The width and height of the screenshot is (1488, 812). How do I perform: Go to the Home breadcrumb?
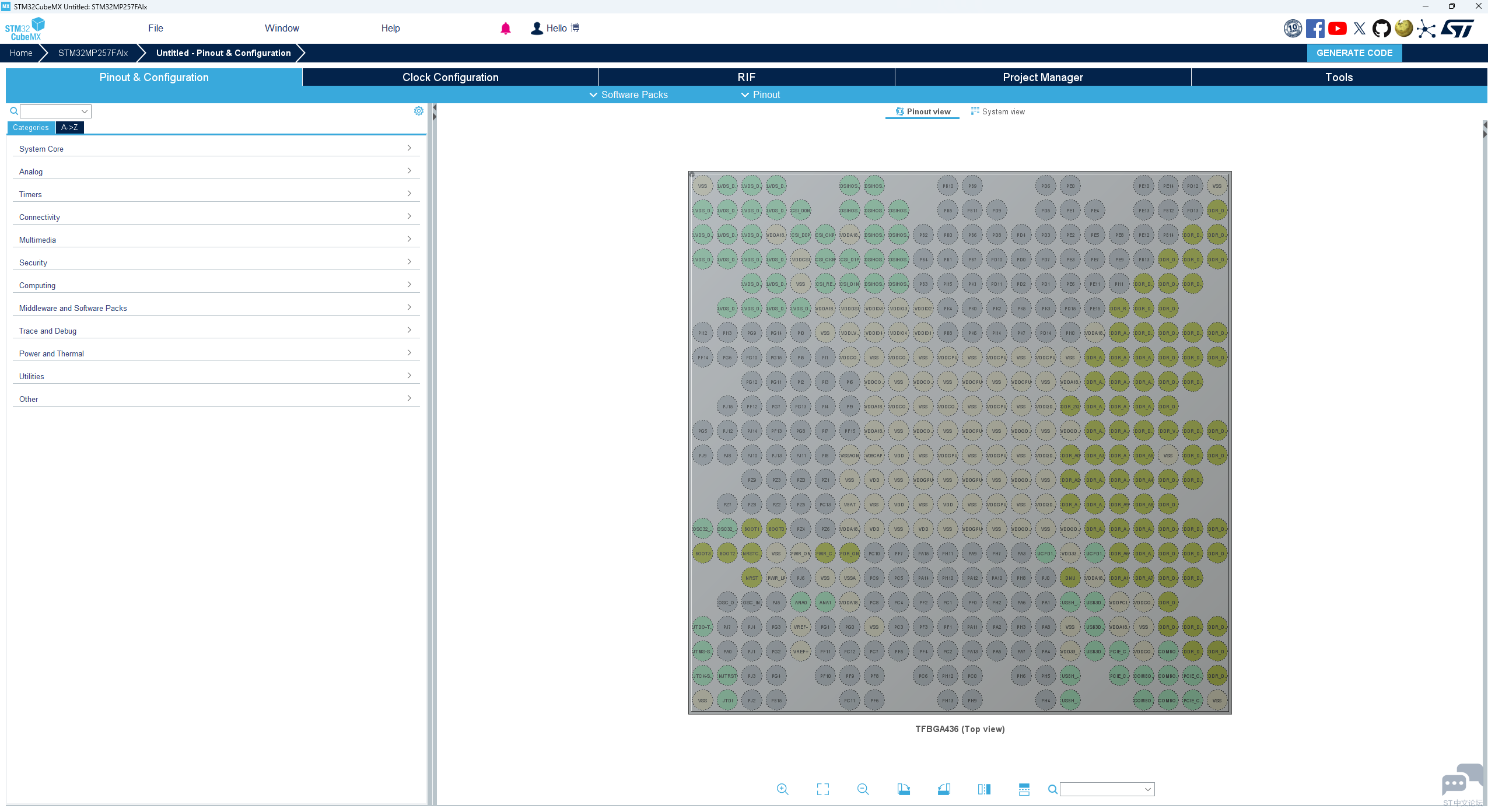21,52
